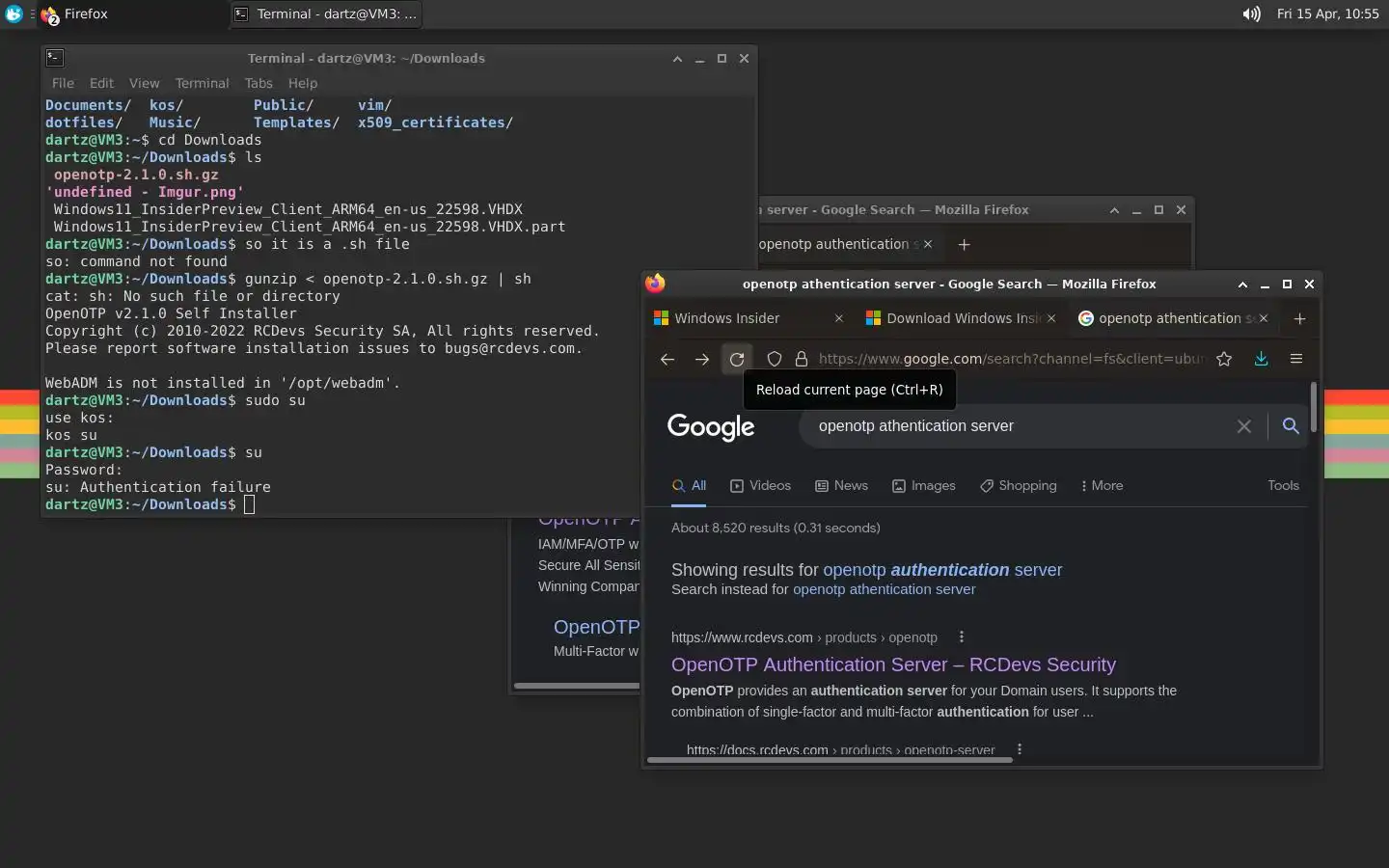This screenshot has height=868, width=1389.
Task: Open the View menu in Terminal
Action: 144,83
